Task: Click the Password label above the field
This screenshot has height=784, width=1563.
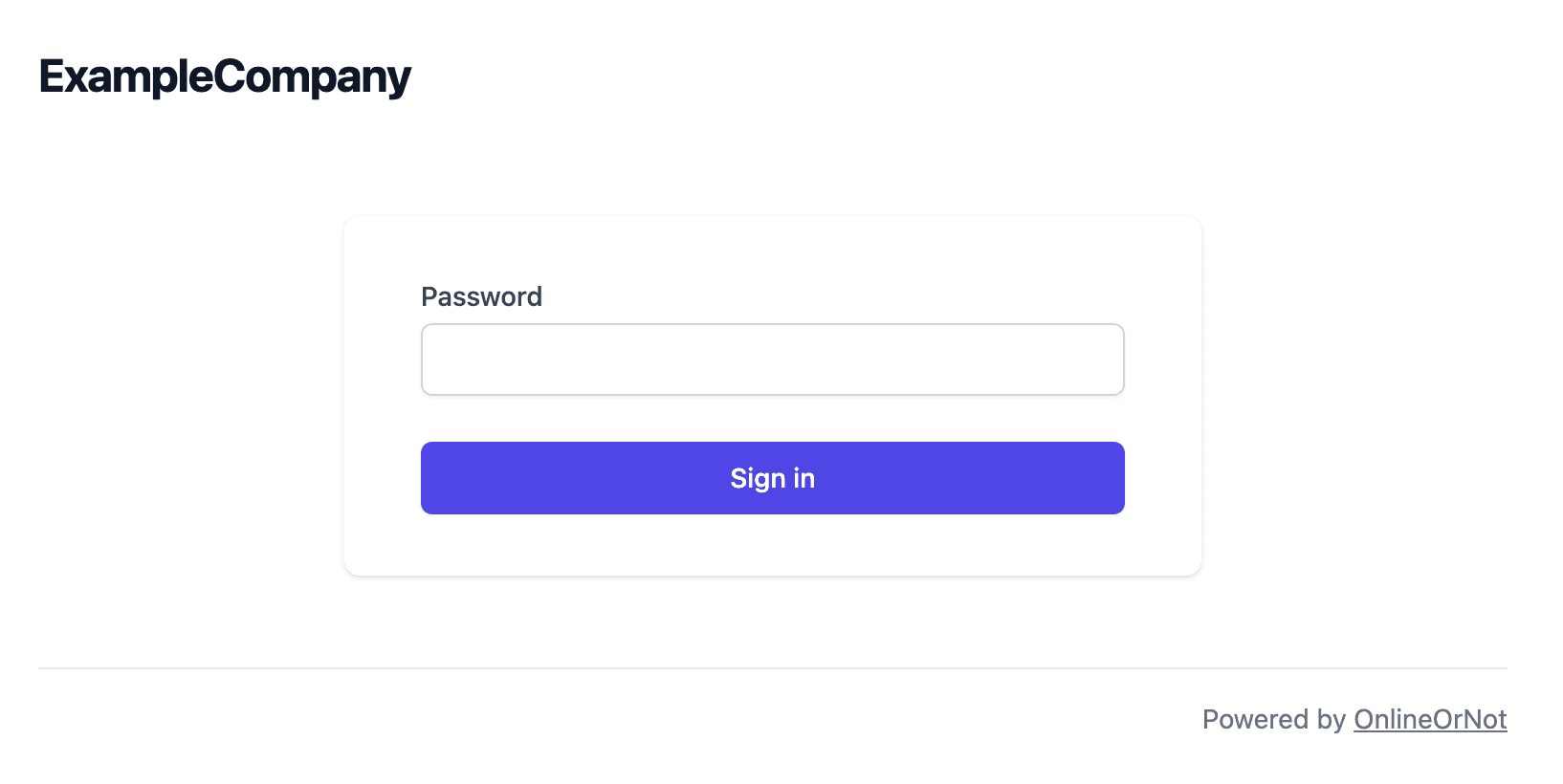Action: [481, 297]
